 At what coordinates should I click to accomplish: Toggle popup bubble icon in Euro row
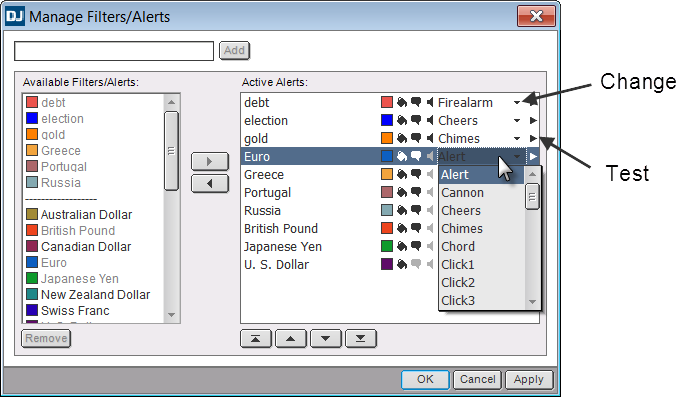coord(416,156)
